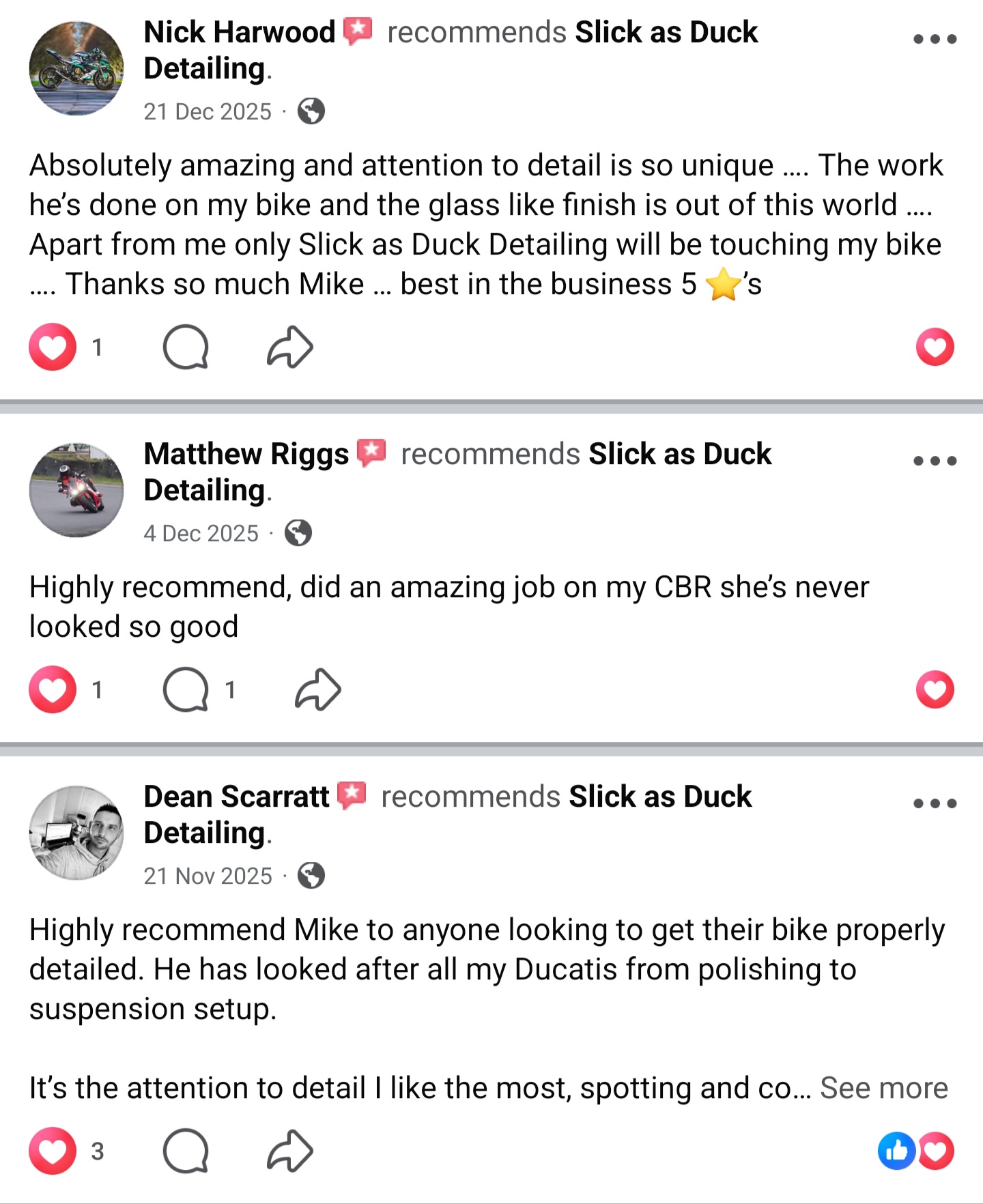This screenshot has width=983, height=1204.
Task: Share Nick Harwood's review post
Action: click(x=290, y=347)
